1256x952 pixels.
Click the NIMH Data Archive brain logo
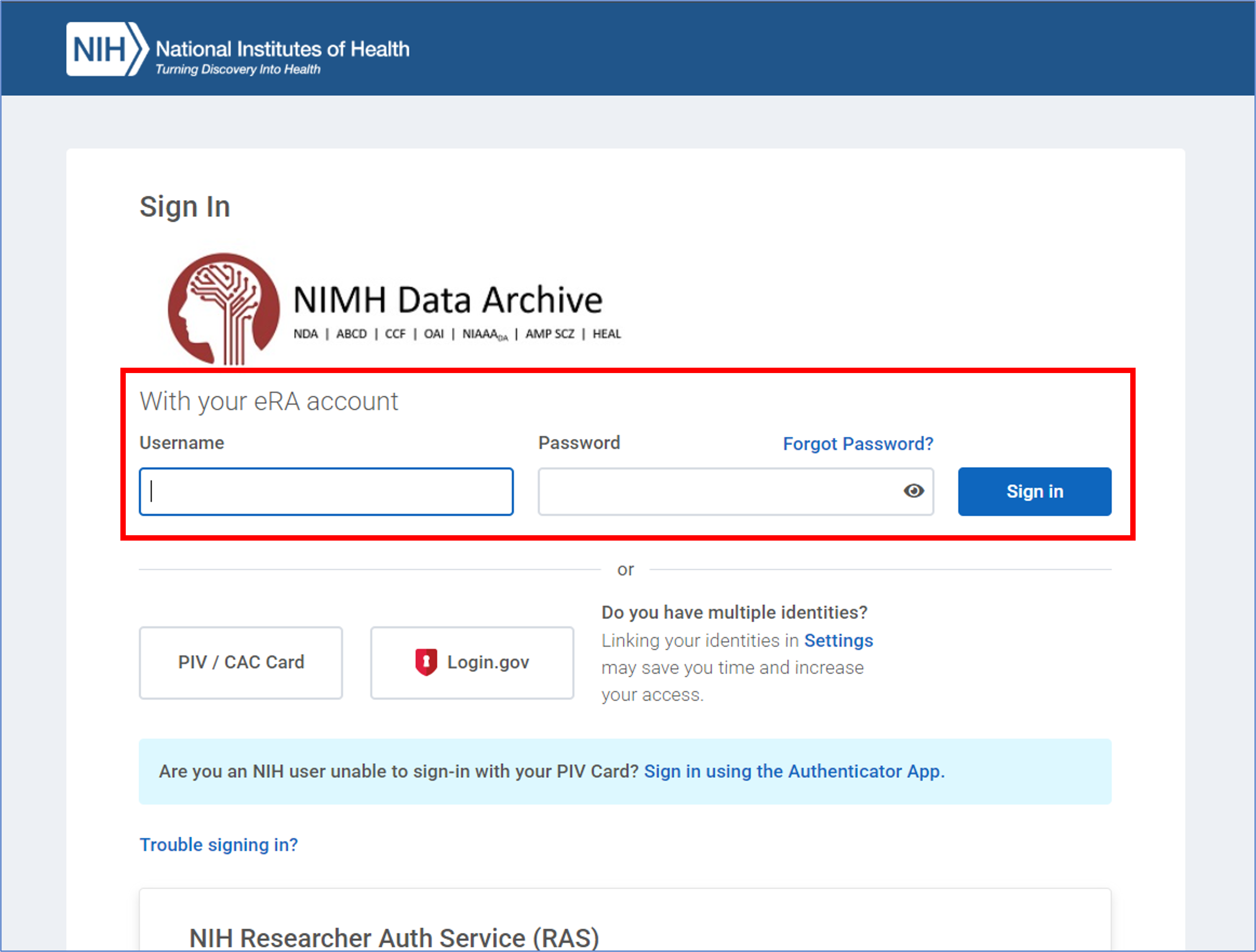pos(223,308)
